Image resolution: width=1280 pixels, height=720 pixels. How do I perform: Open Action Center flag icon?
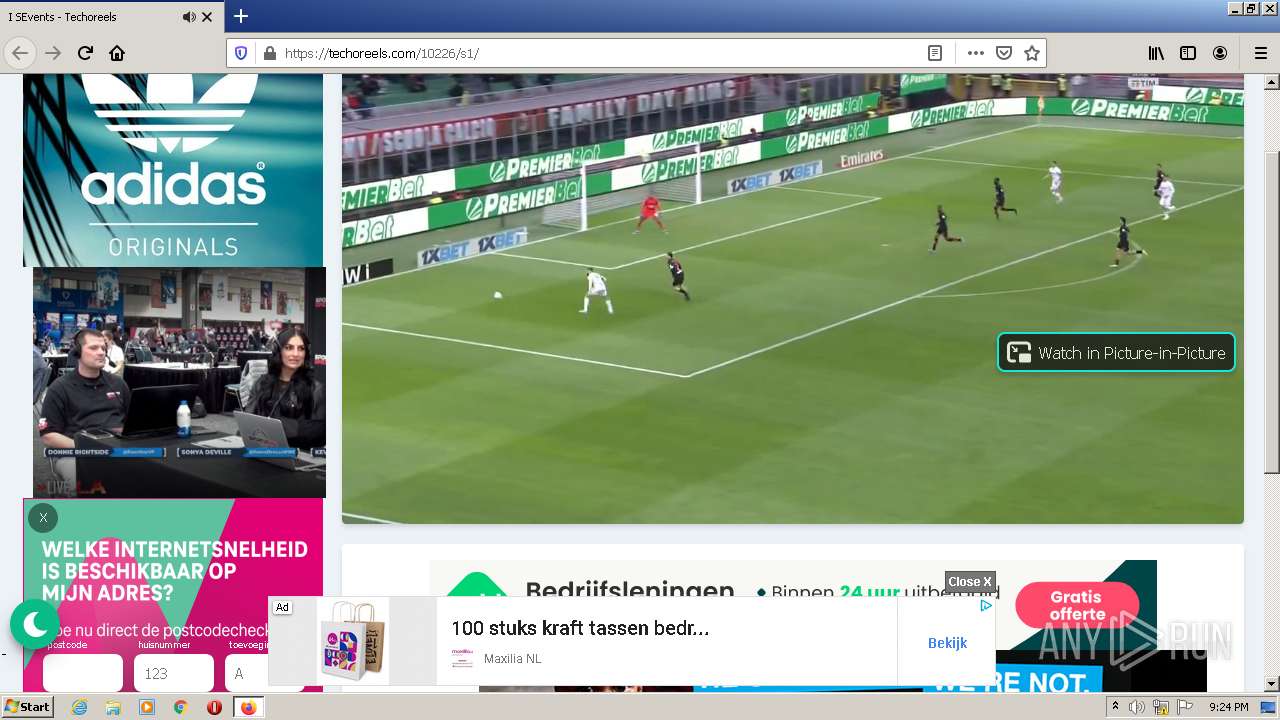(x=1185, y=707)
